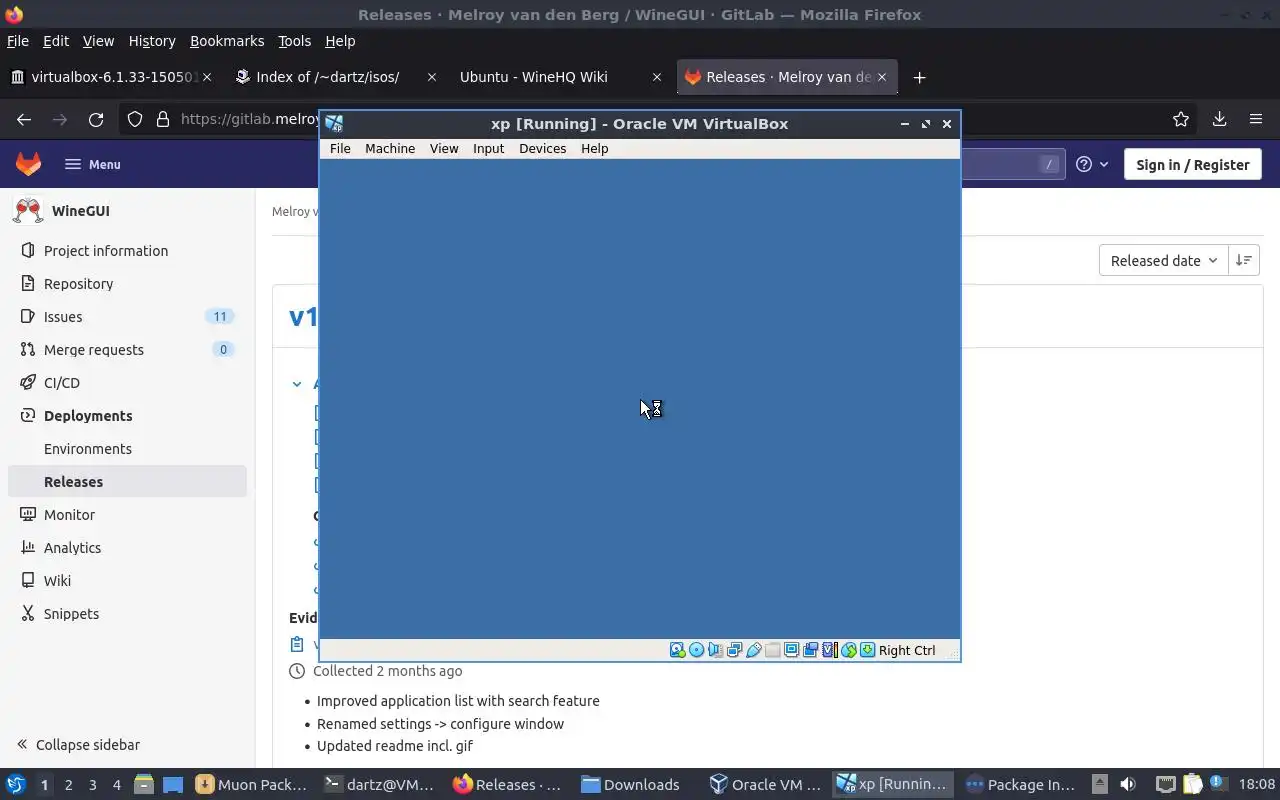Click the Firefox Back arrow button
This screenshot has width=1280, height=800.
coord(24,119)
